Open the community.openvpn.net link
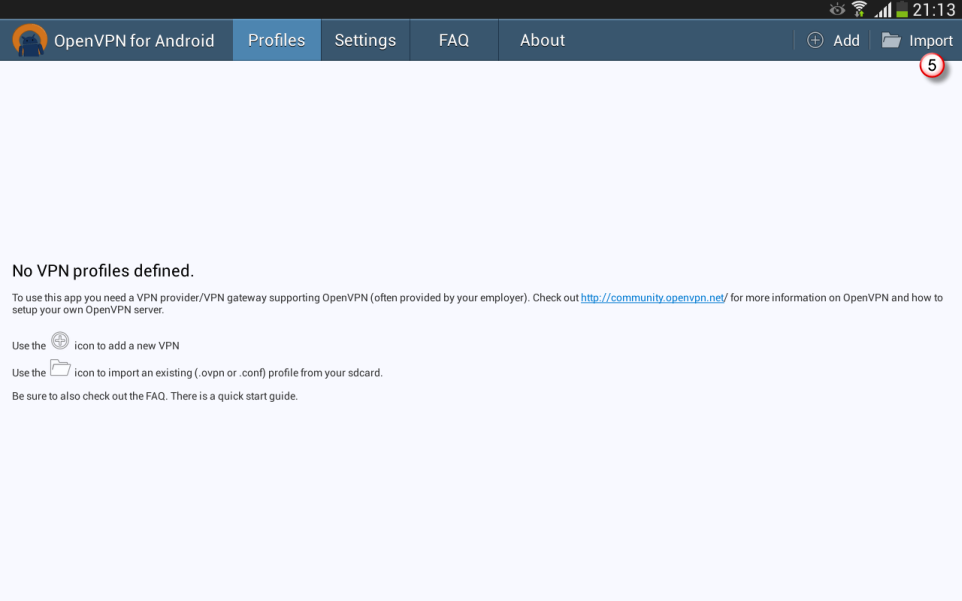Screen dimensions: 962x601 pos(652,297)
